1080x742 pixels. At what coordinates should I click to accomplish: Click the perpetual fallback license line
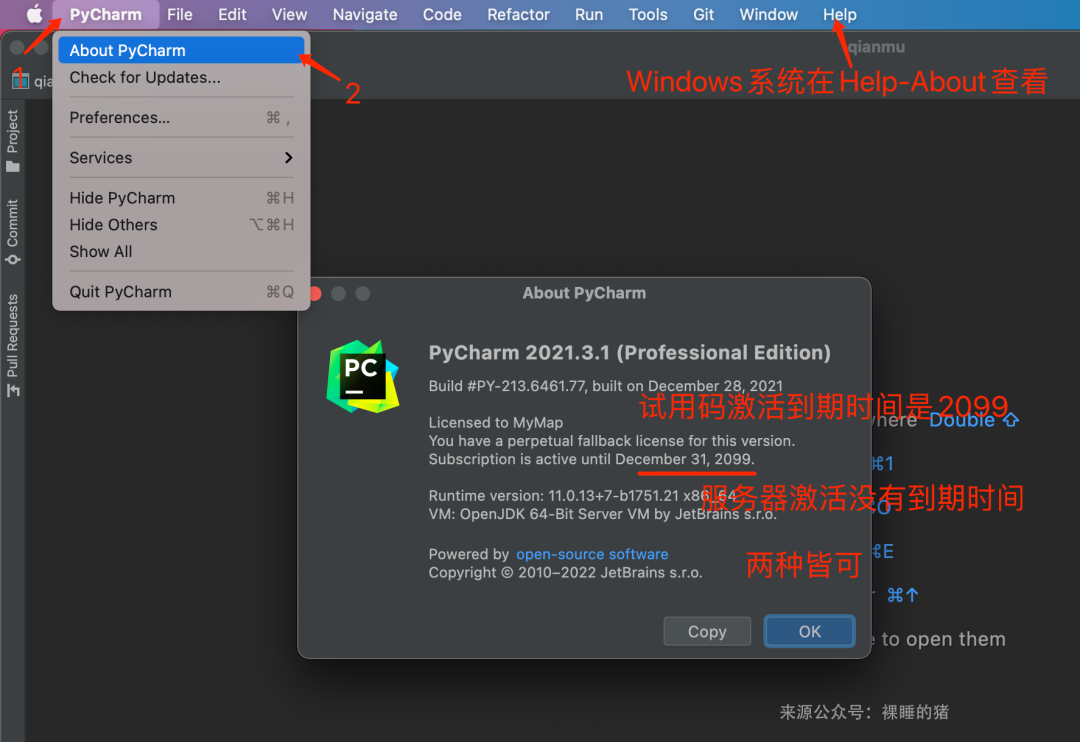[612, 441]
